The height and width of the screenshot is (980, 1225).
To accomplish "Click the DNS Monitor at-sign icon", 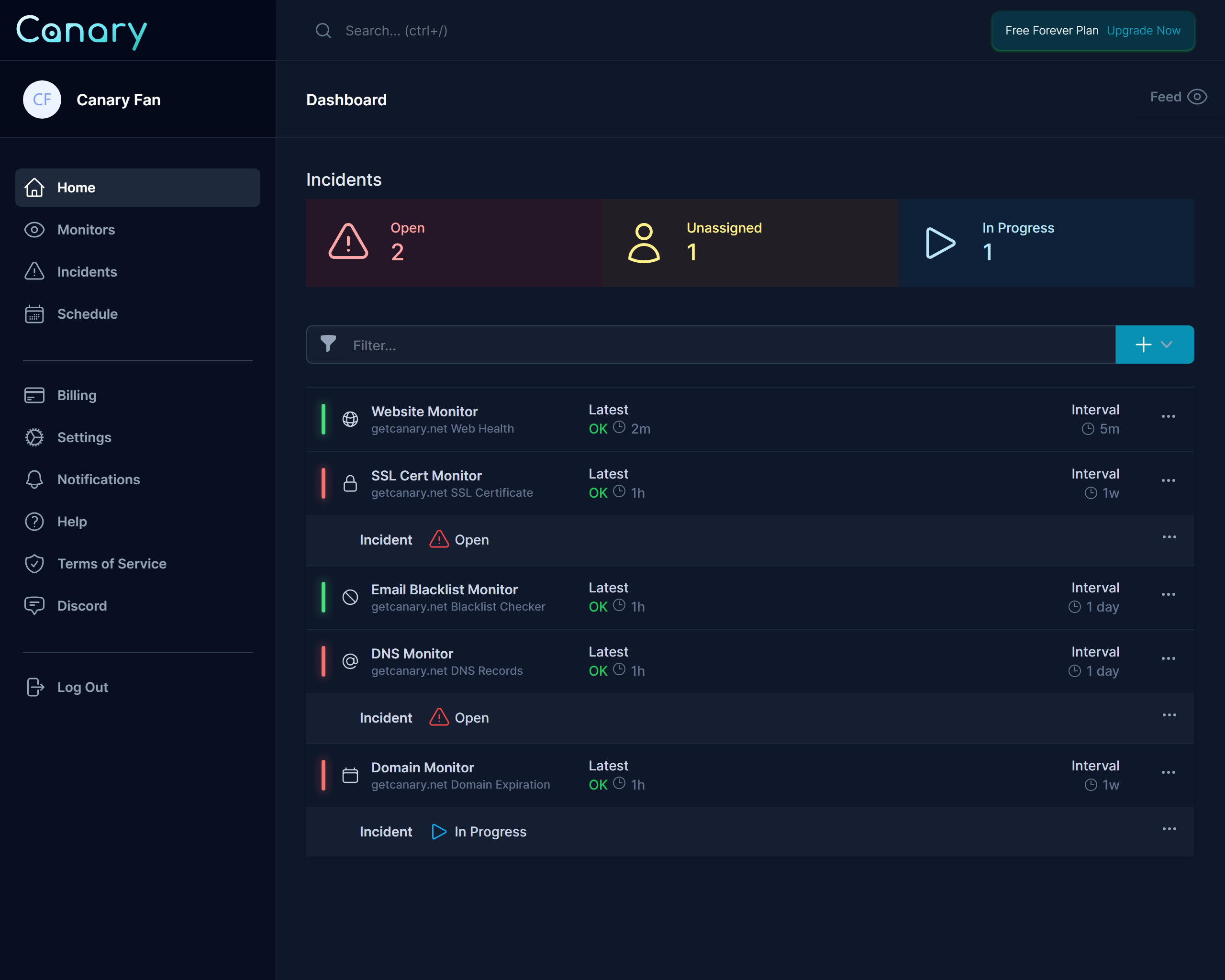I will [350, 661].
